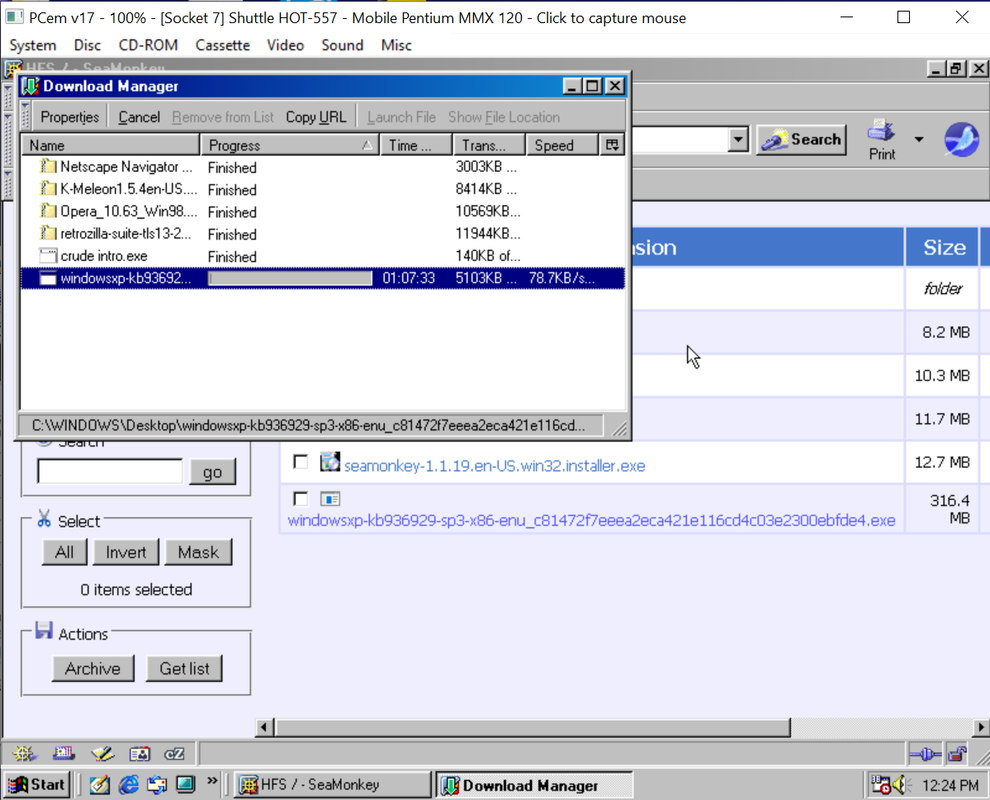Open Mail from SeaMonkey component bar
Image resolution: width=990 pixels, height=800 pixels.
(64, 753)
